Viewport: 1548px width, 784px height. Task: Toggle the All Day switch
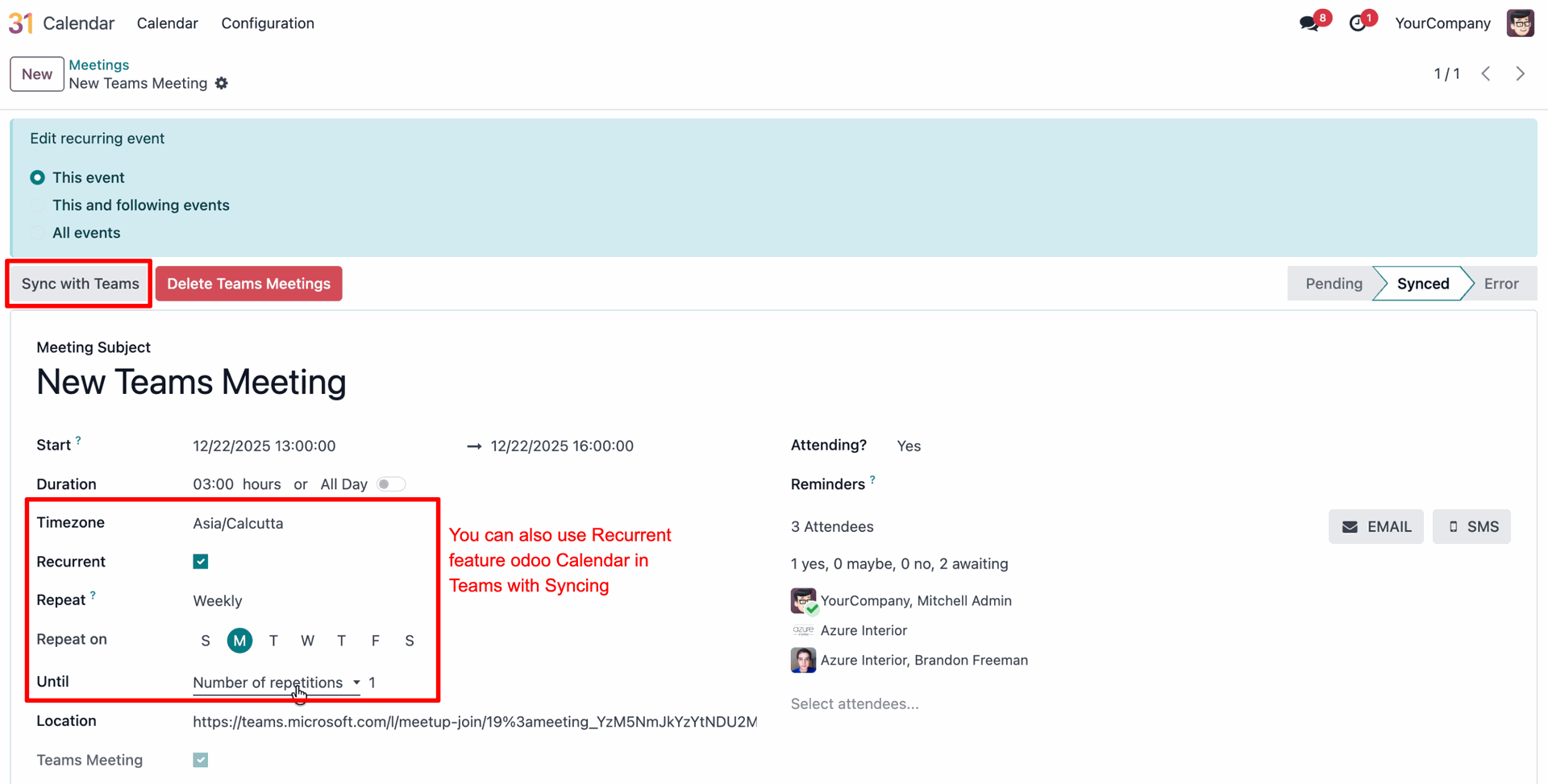pos(391,484)
